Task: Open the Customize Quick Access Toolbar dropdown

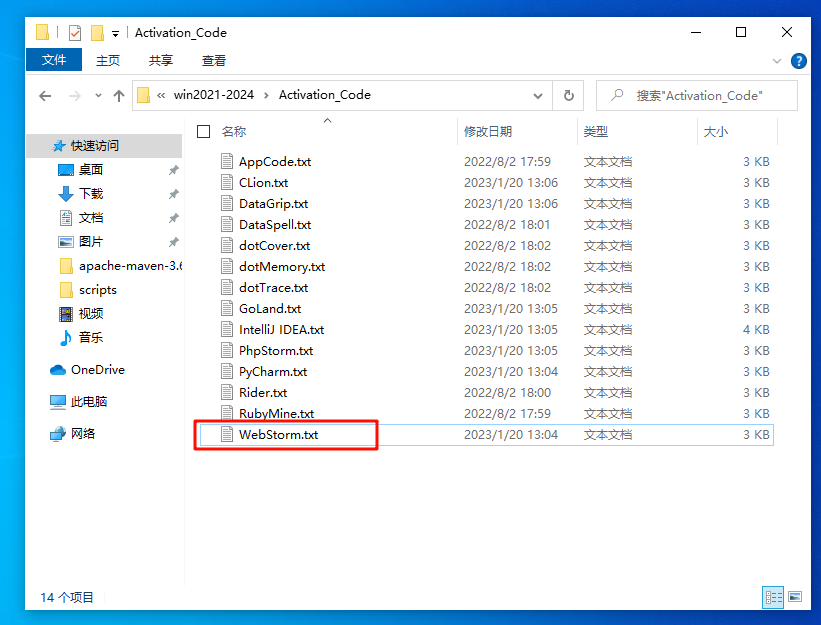Action: click(x=115, y=34)
